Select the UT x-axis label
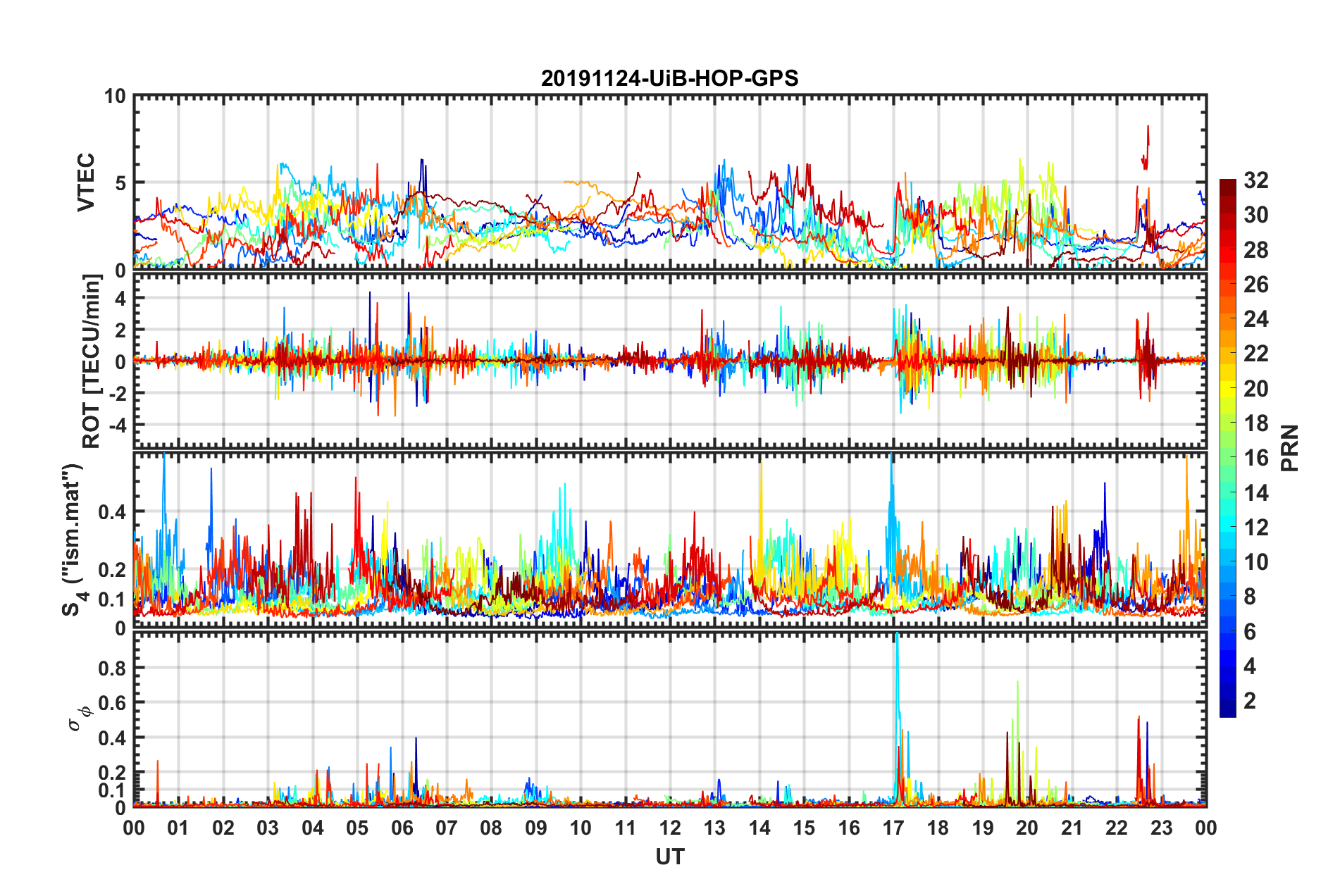 (670, 857)
